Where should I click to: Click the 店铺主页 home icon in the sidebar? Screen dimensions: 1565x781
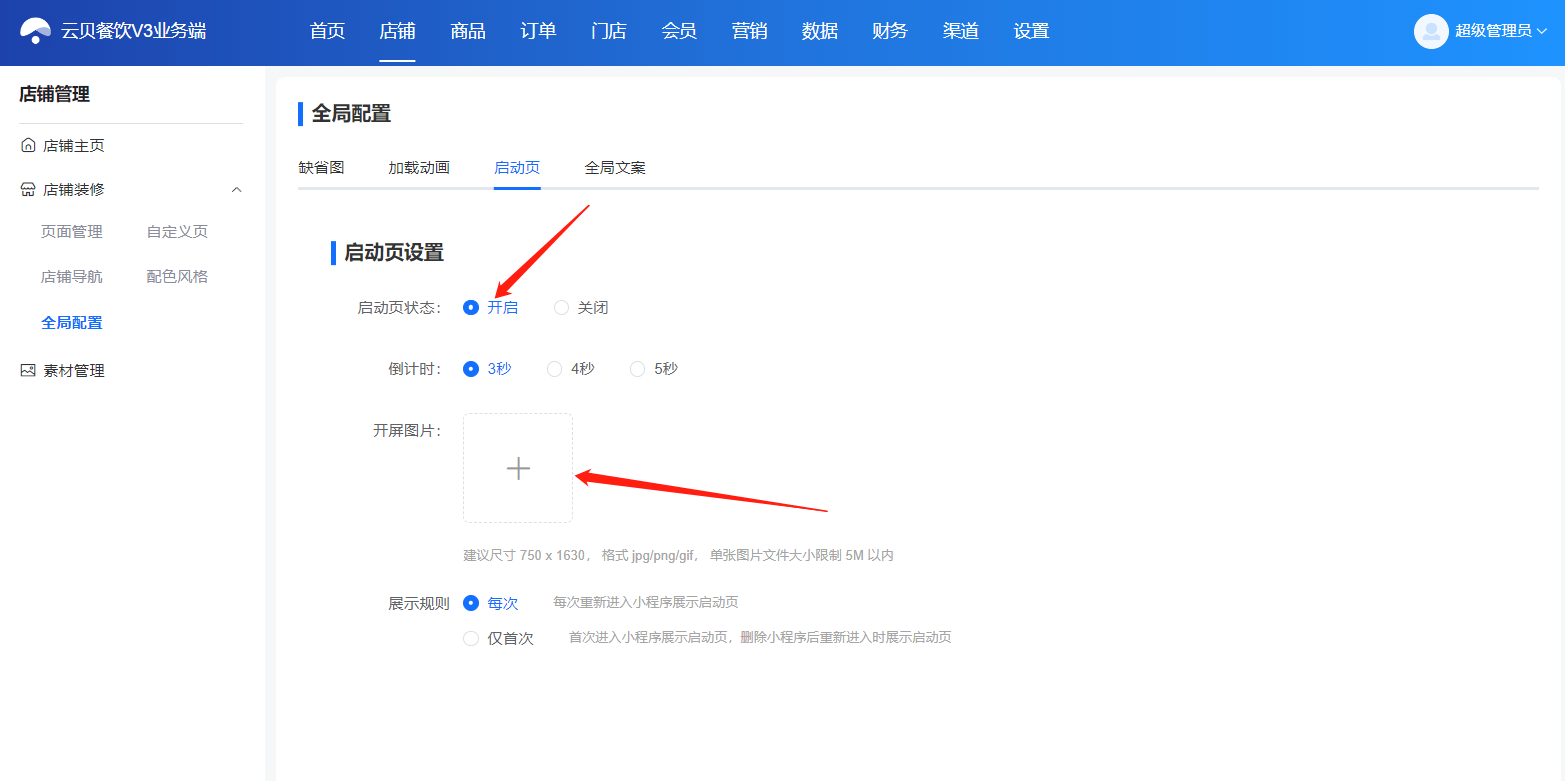28,146
